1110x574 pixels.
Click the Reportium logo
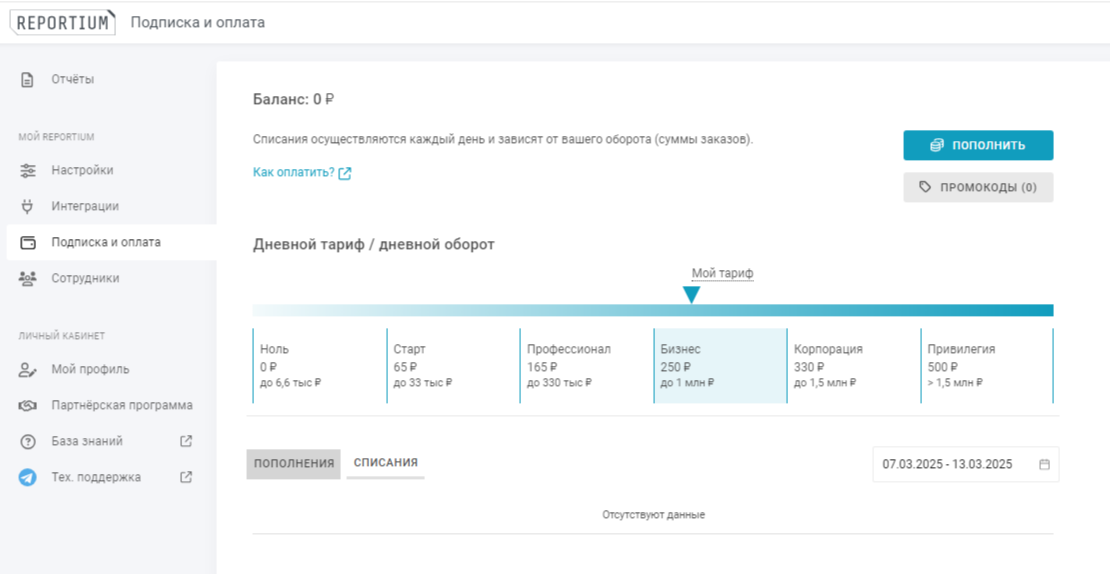62,22
